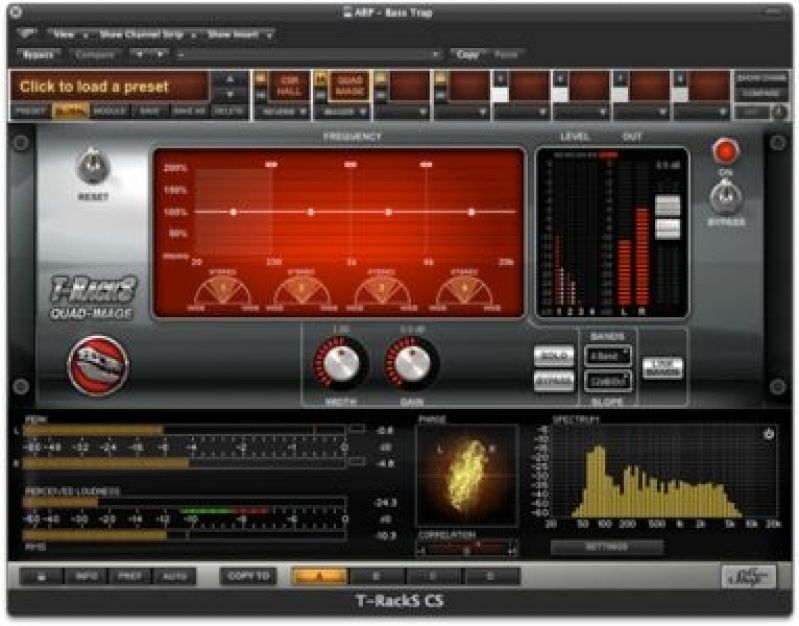The width and height of the screenshot is (799, 626).
Task: Select the highlighted GLOBAL tab
Action: tap(70, 111)
